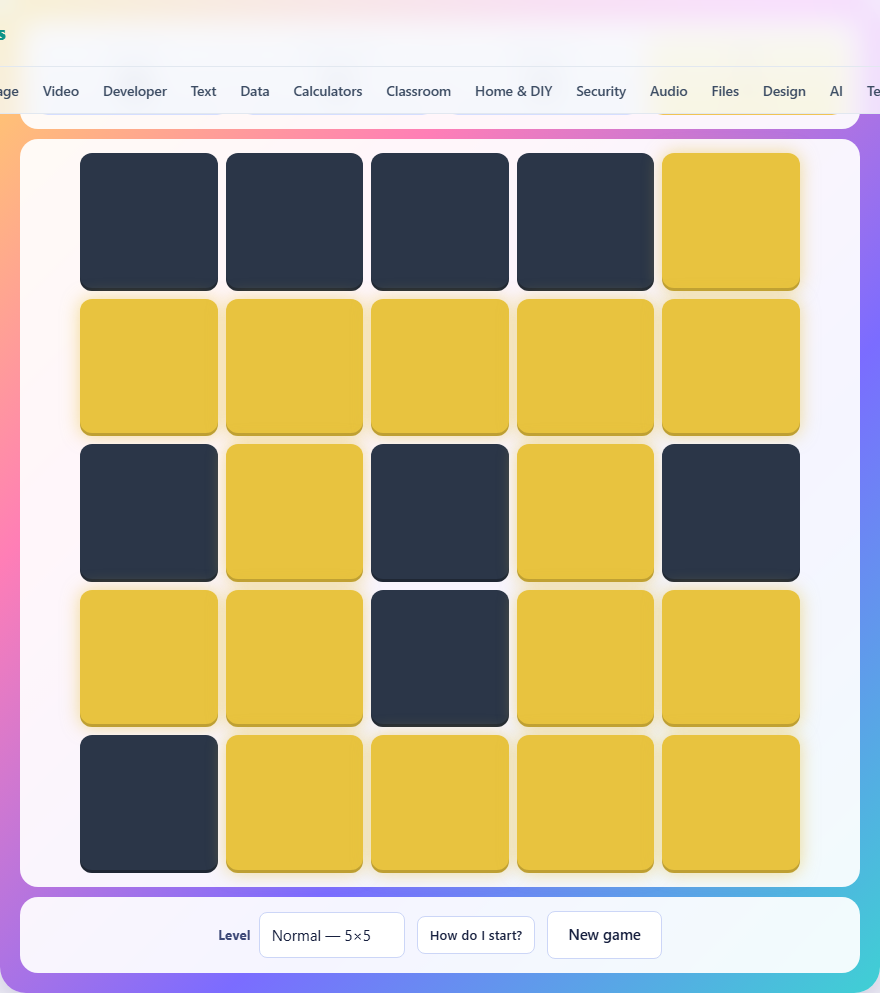The width and height of the screenshot is (880, 993).
Task: Toggle the dark tile in row five, column one
Action: tap(149, 804)
